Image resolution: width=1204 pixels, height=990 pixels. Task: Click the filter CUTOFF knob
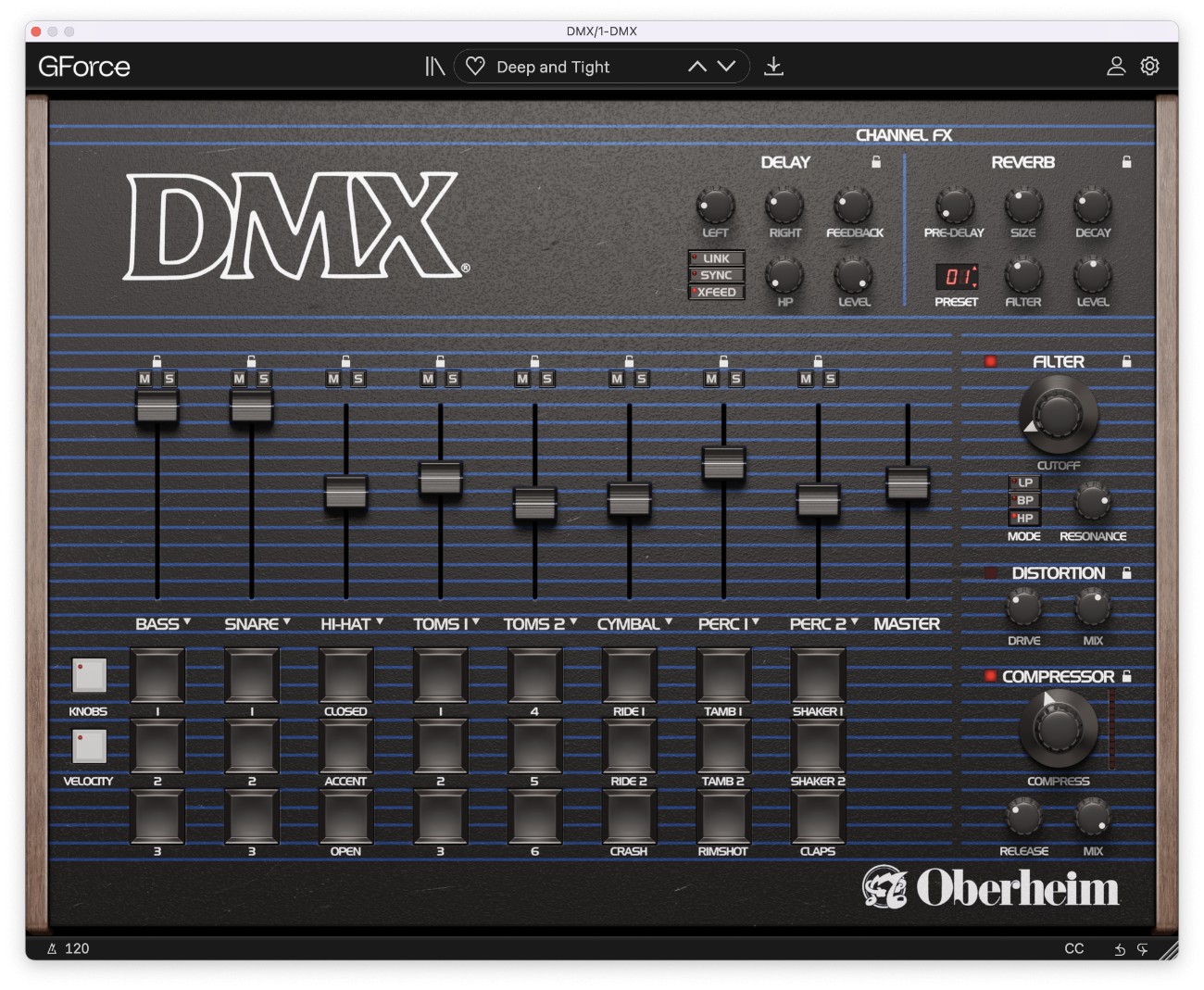pyautogui.click(x=1059, y=415)
